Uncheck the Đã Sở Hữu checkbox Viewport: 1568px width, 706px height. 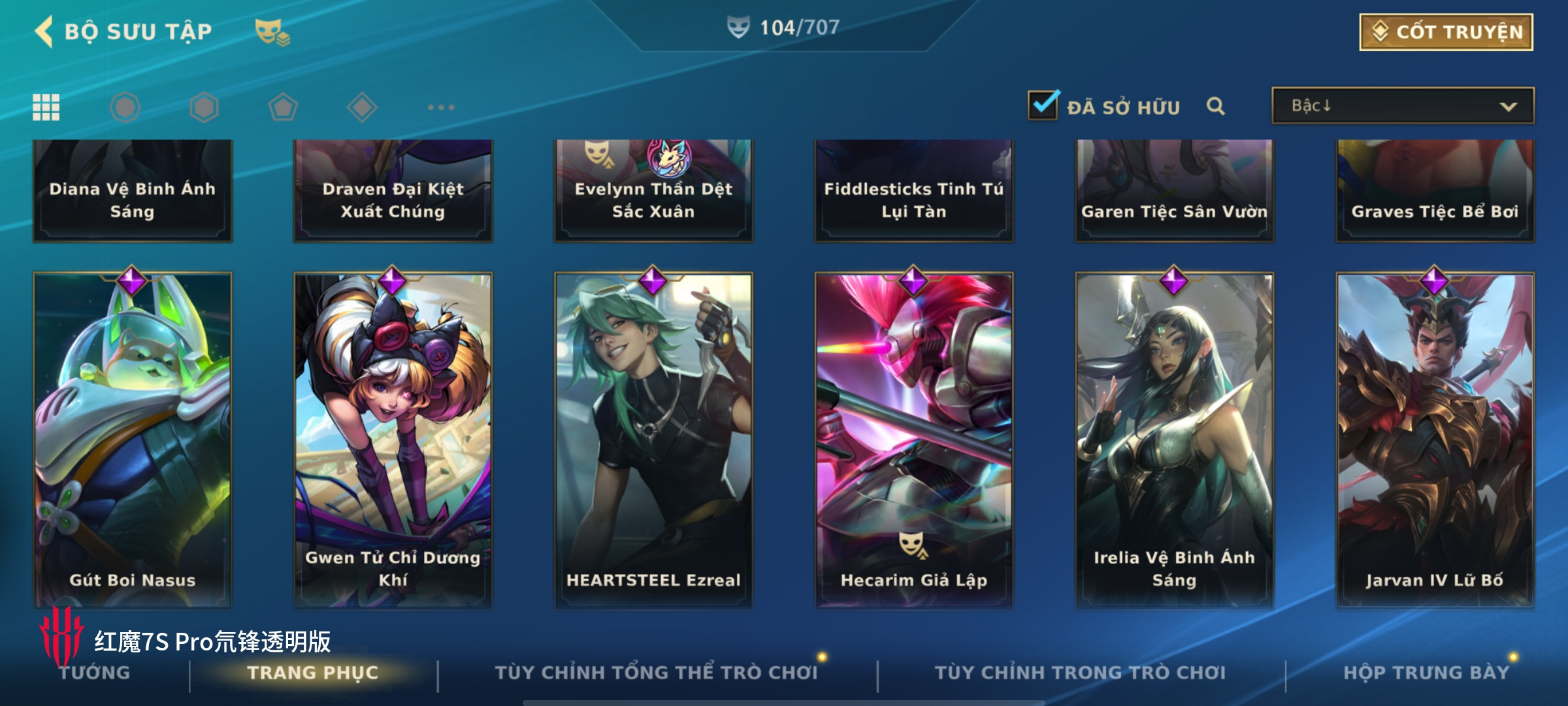pos(1043,105)
